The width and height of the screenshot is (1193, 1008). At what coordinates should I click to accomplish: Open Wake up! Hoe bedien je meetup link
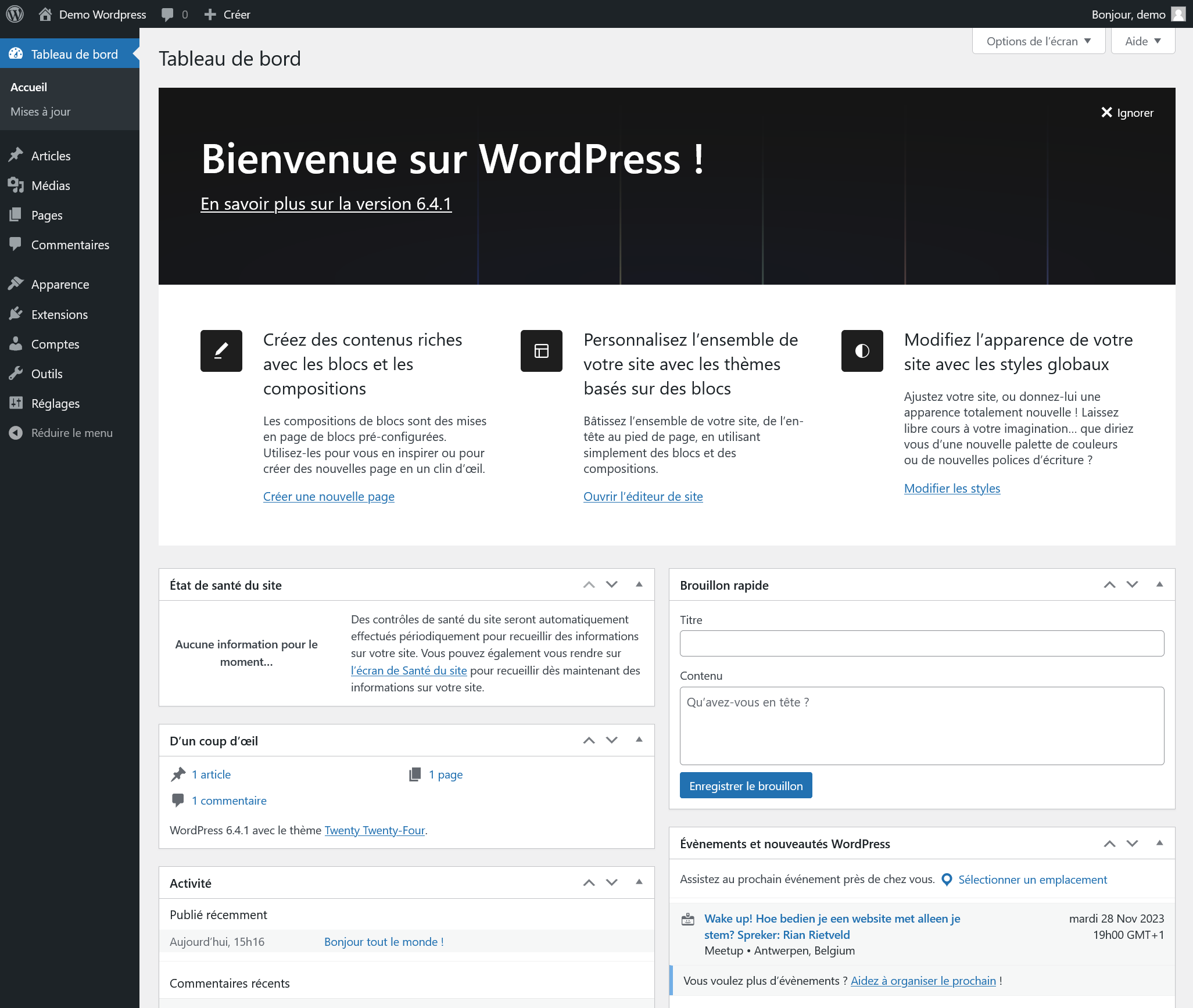point(832,926)
